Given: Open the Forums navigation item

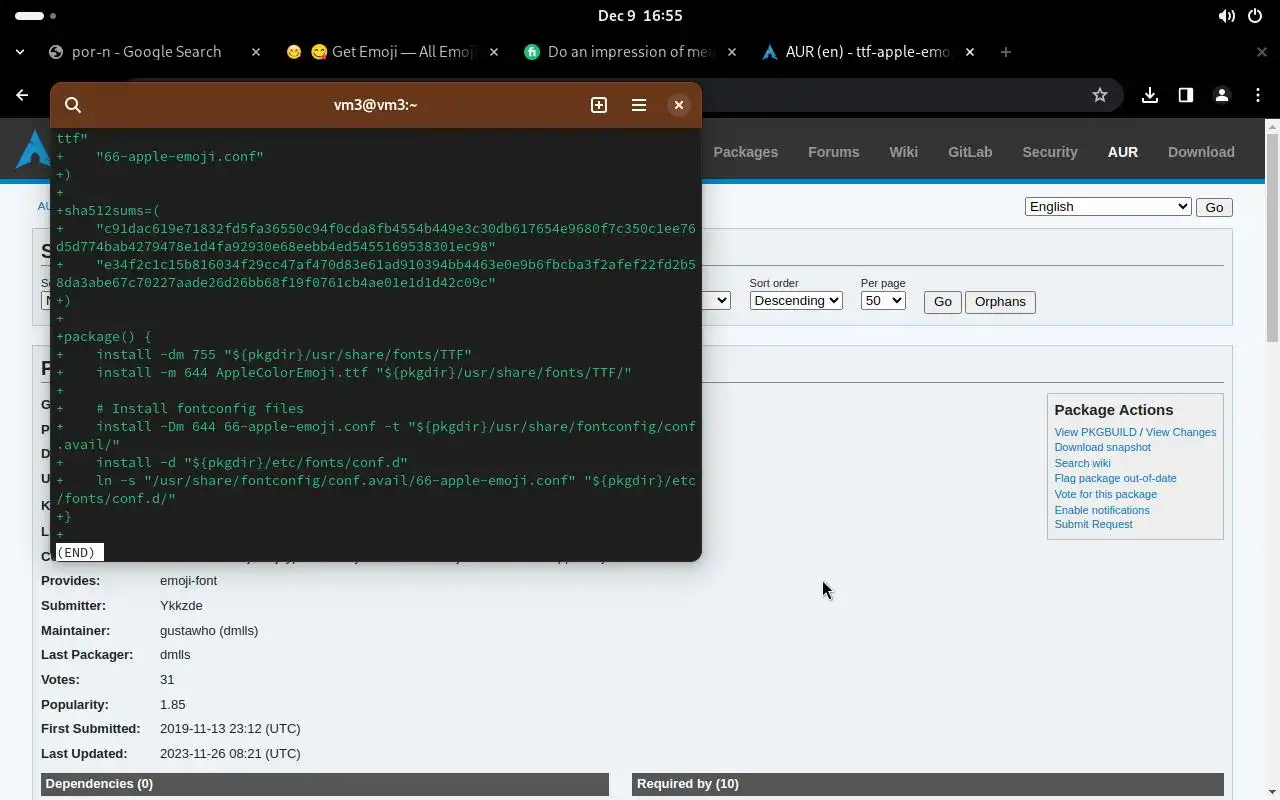Looking at the screenshot, I should click(x=833, y=152).
